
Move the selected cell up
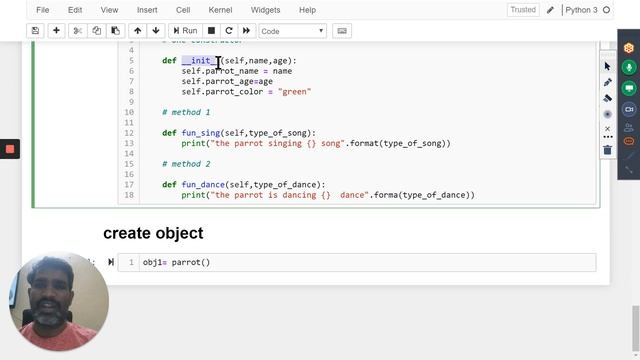pyautogui.click(x=138, y=31)
